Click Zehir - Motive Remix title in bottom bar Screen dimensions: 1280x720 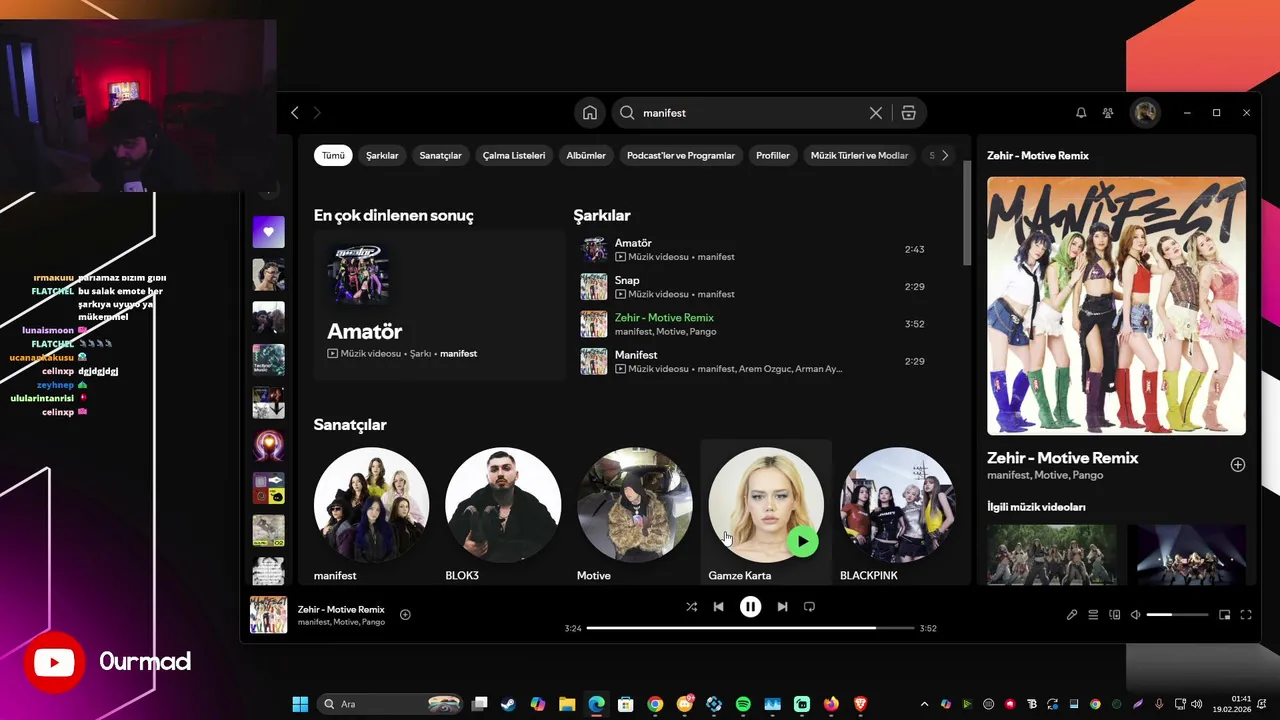point(341,609)
